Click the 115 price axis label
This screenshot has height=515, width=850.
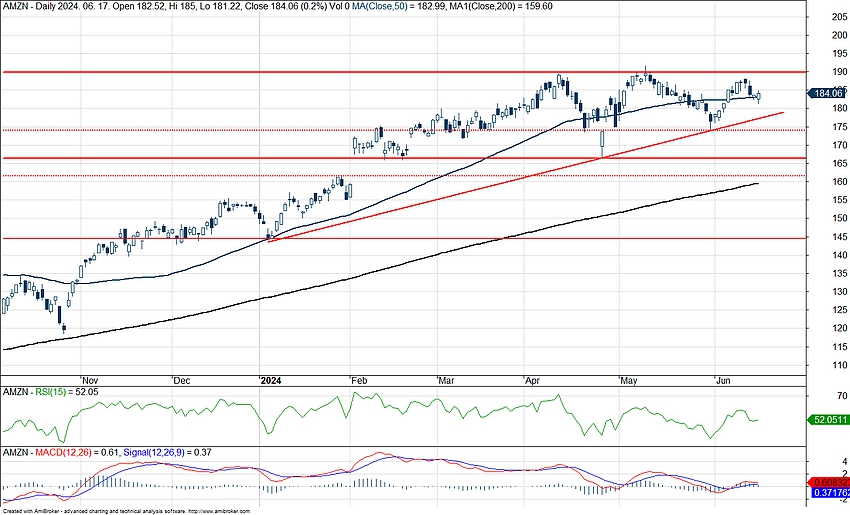pyautogui.click(x=840, y=346)
